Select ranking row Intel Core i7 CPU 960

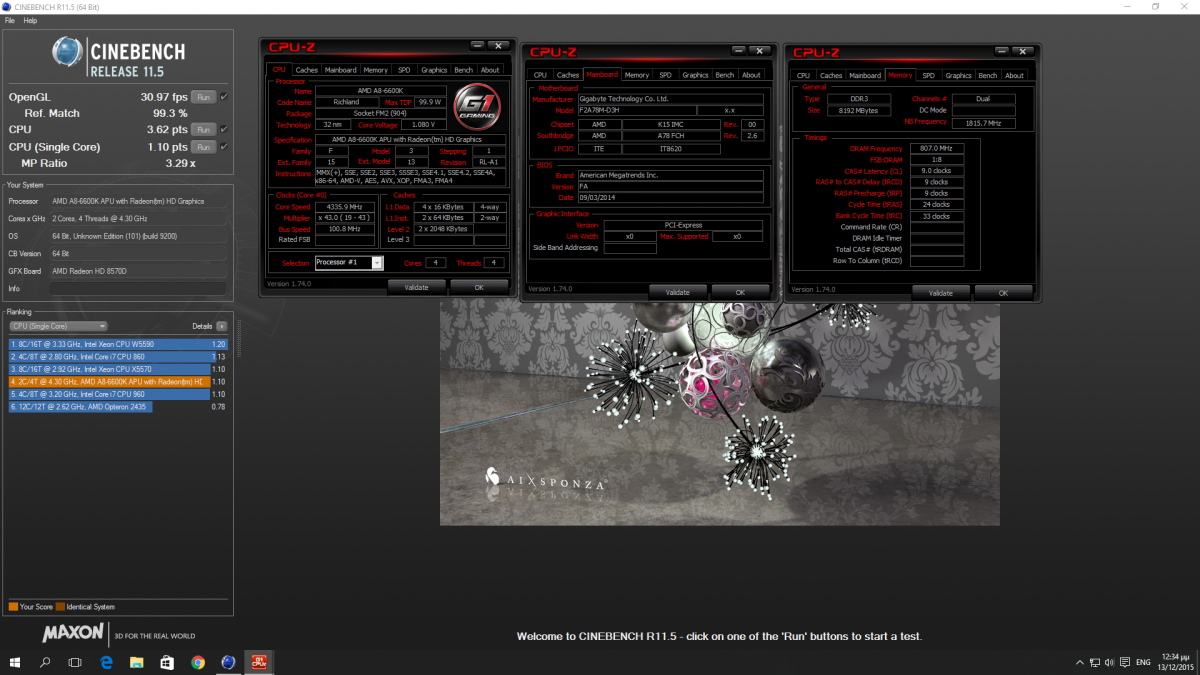[x=118, y=394]
